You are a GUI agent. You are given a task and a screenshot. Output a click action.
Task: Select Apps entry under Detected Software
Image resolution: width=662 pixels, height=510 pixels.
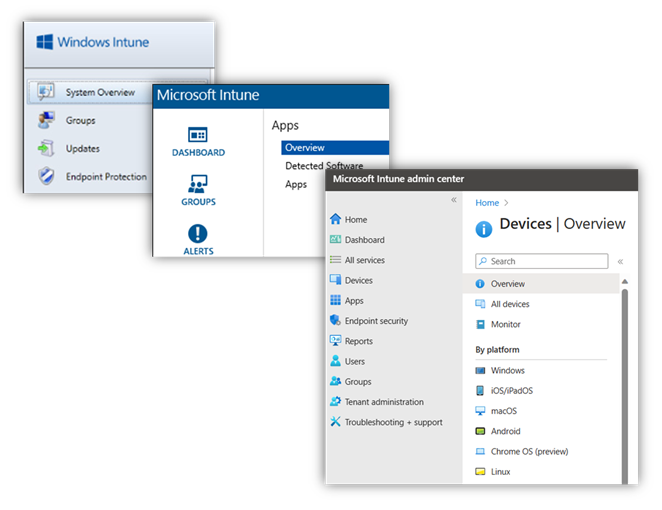[x=296, y=184]
